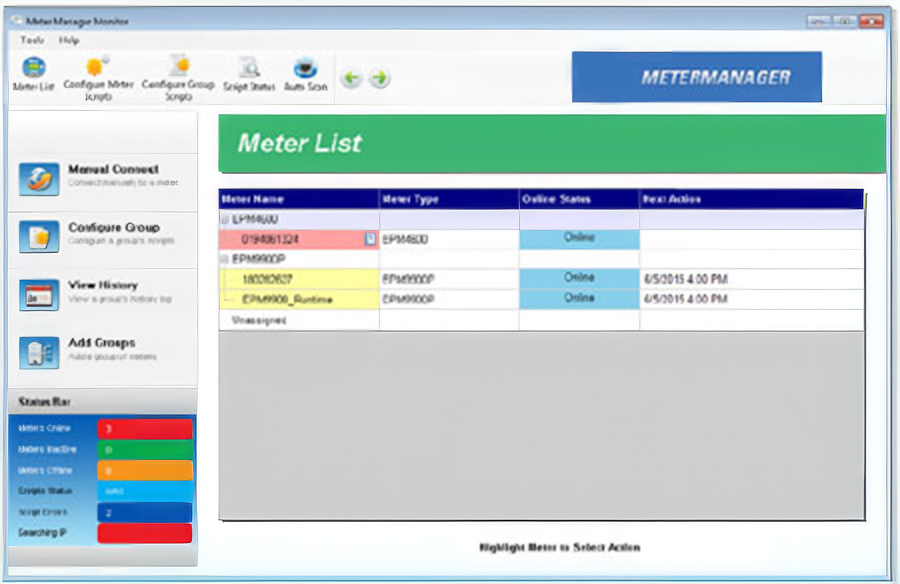Open Add Groups in the sidebar
900x584 pixels.
[103, 351]
